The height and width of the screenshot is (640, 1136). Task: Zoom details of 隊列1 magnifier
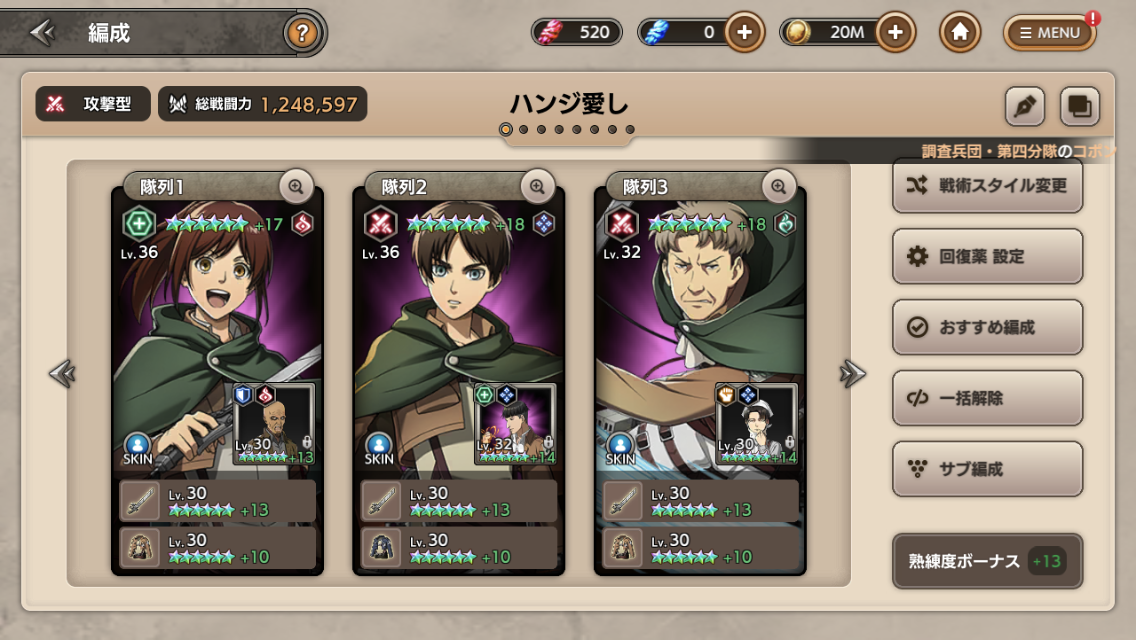[296, 187]
